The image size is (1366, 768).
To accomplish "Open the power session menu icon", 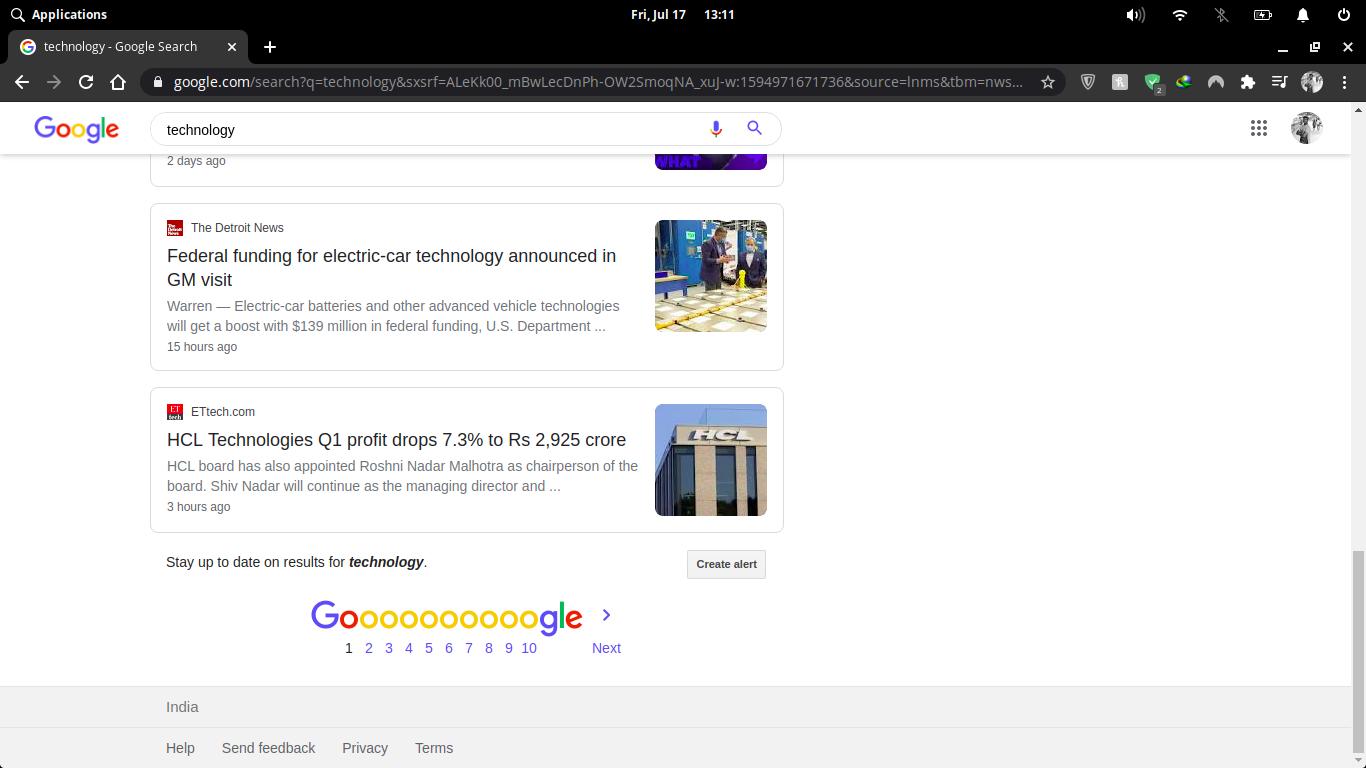I will pyautogui.click(x=1344, y=14).
